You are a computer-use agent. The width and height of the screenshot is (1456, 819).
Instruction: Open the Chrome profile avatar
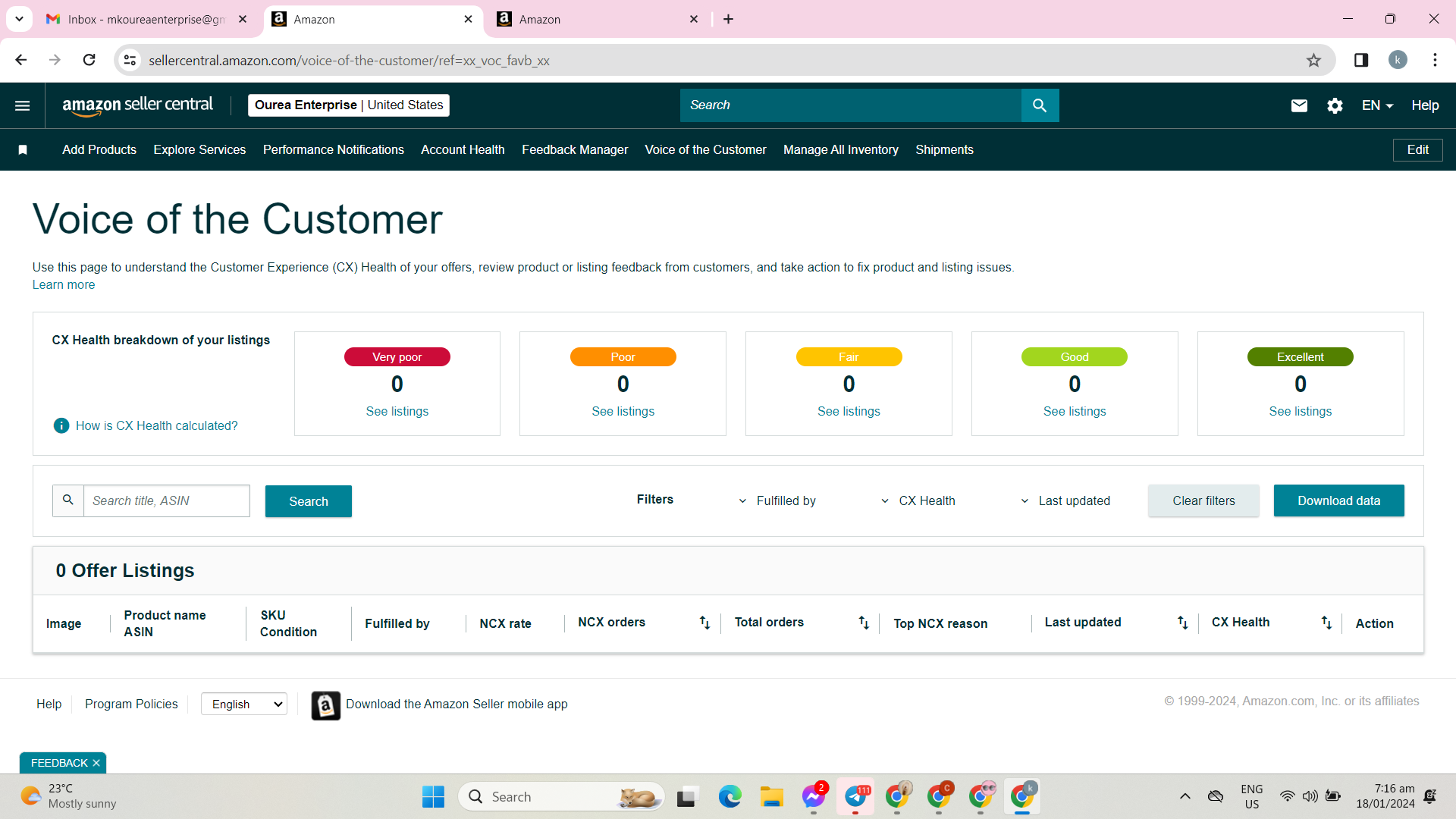(x=1398, y=60)
